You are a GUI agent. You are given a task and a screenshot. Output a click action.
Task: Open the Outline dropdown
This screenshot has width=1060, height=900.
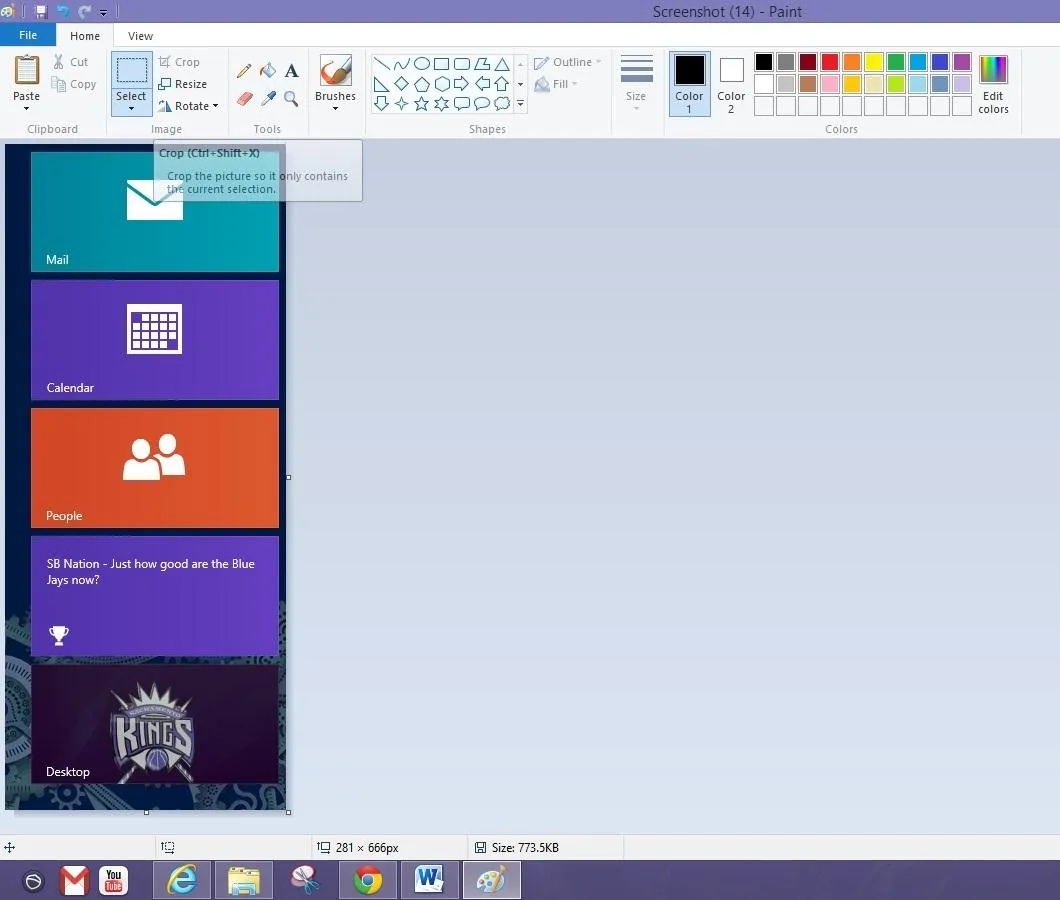[x=567, y=62]
